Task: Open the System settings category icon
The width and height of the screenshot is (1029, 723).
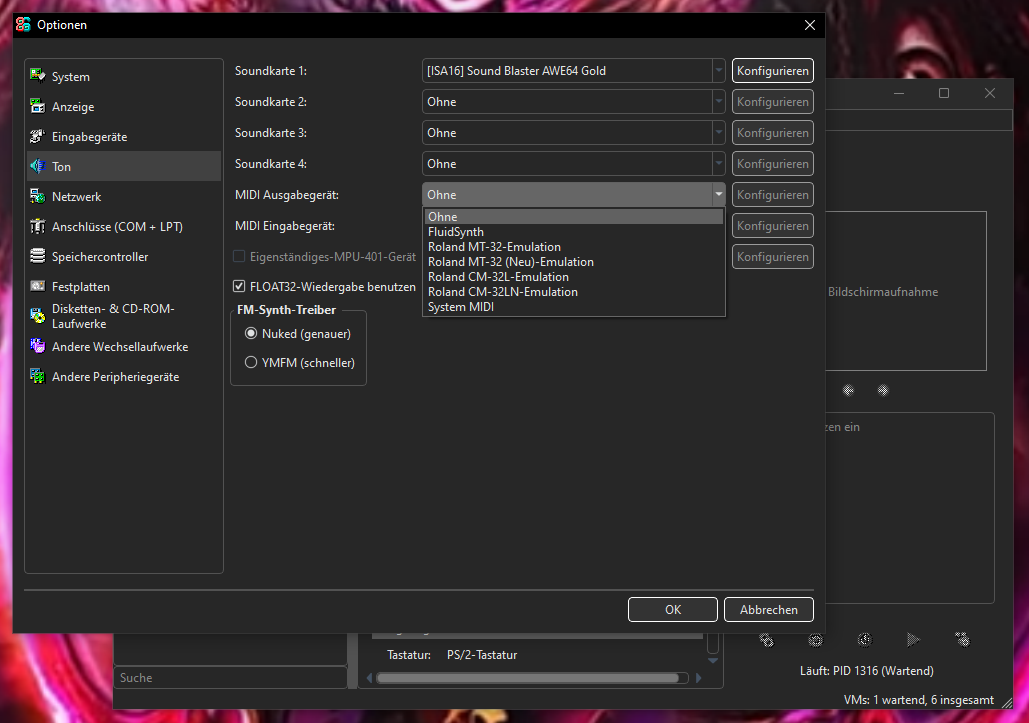Action: (36, 76)
